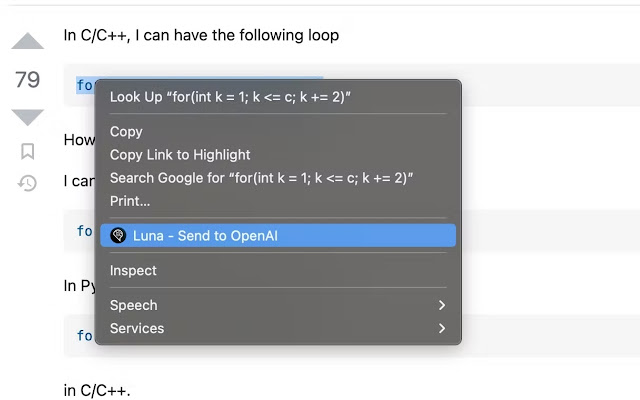Bookmark this question

(27, 151)
